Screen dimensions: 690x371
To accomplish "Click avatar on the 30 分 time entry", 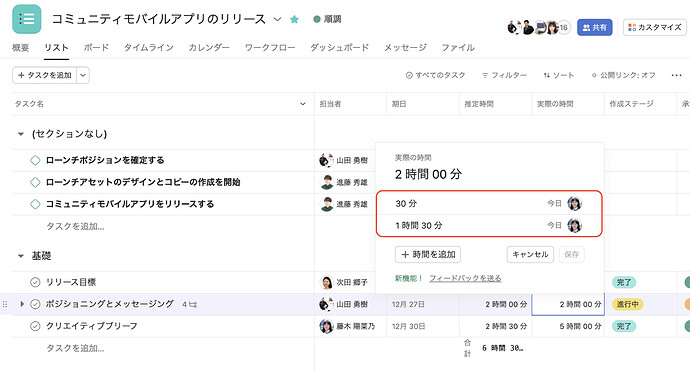I will pyautogui.click(x=574, y=203).
